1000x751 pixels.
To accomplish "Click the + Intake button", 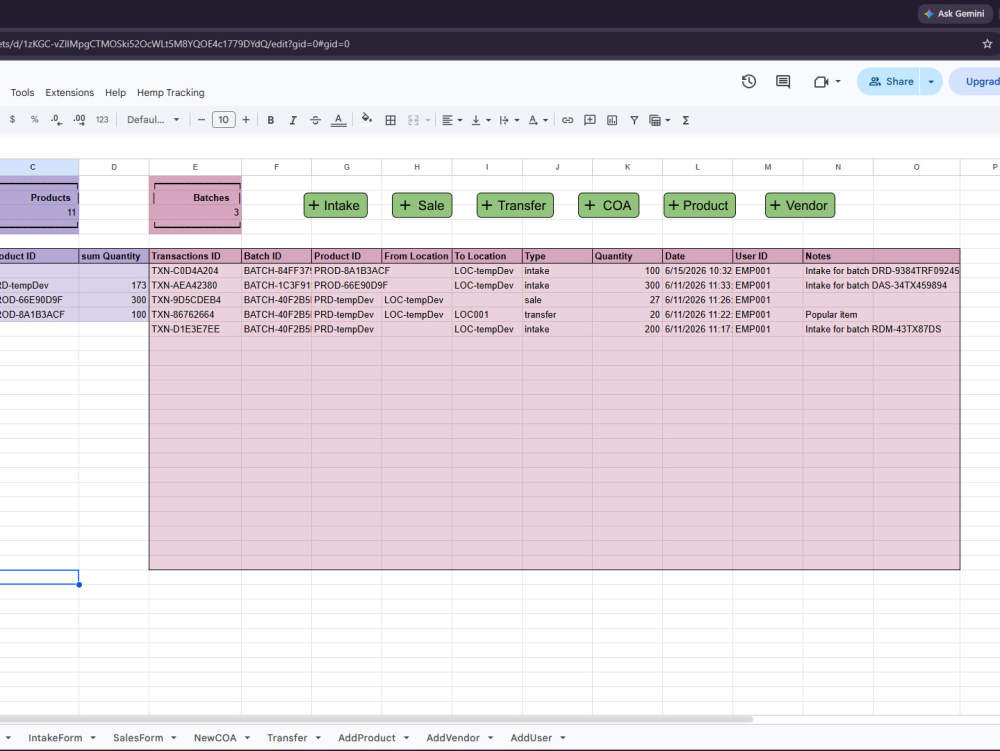I will (335, 205).
